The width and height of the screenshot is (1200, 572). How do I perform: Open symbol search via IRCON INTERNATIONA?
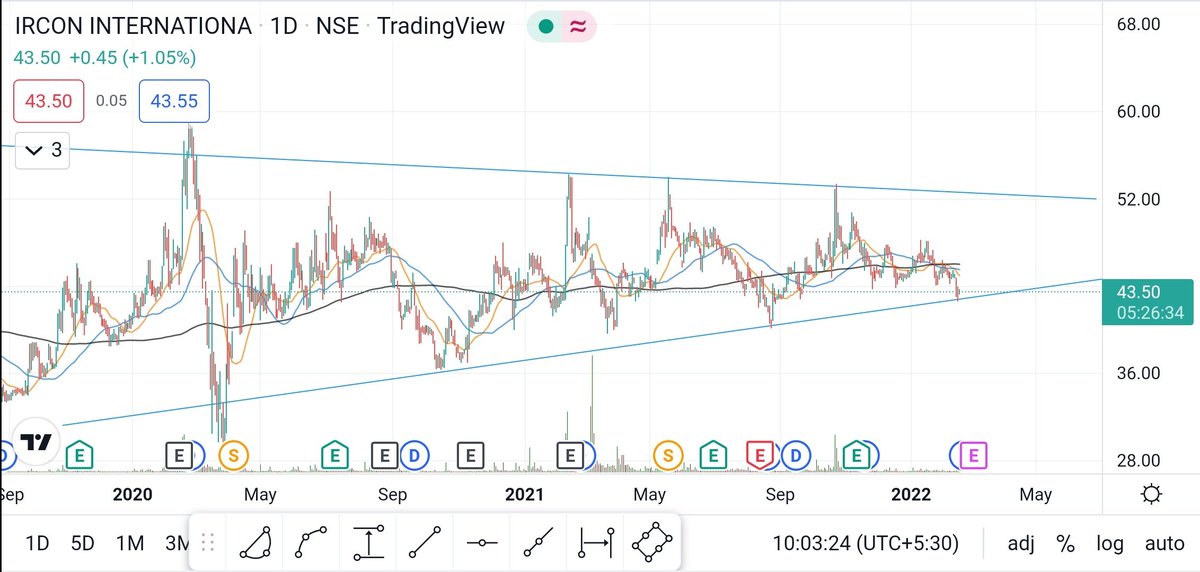[x=133, y=26]
